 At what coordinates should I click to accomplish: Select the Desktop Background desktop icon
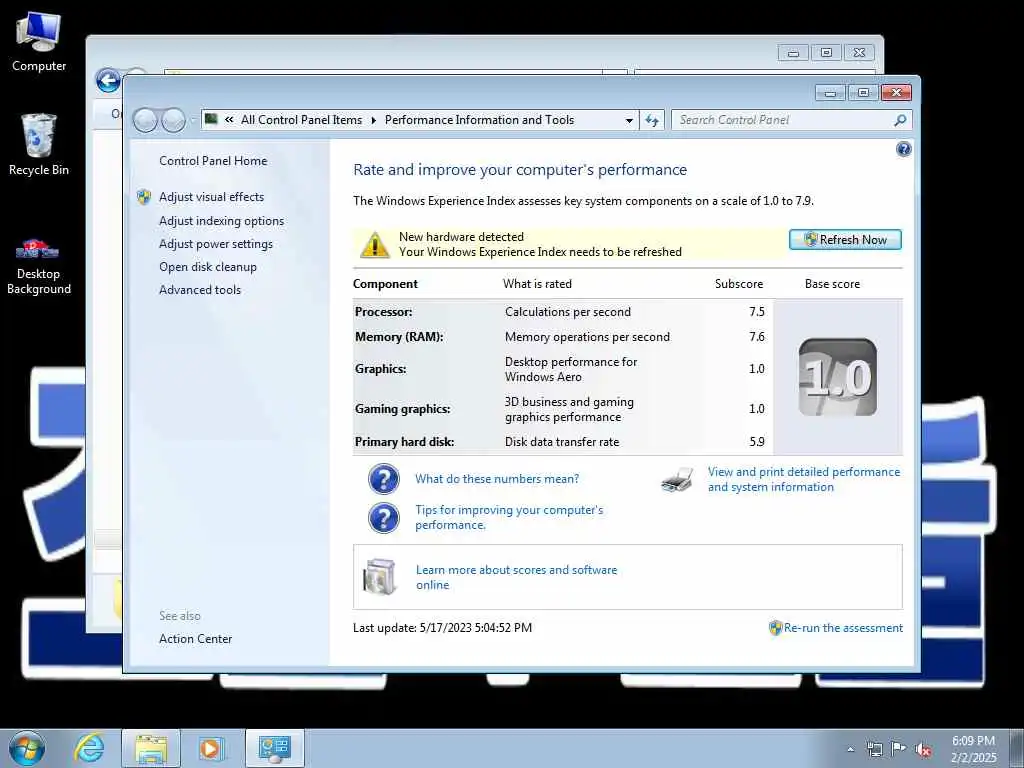point(39,267)
